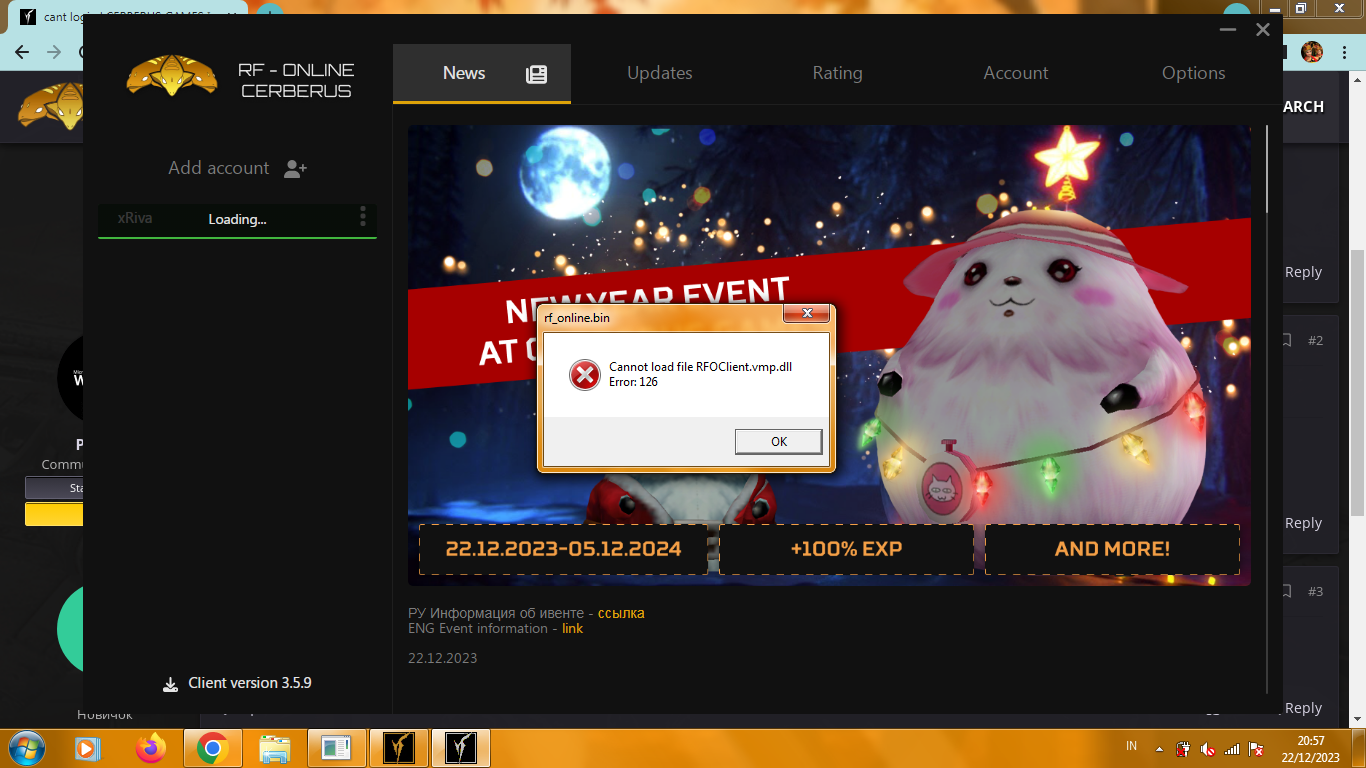This screenshot has width=1366, height=768.
Task: Click Reply on the first forum post
Action: coord(1303,272)
